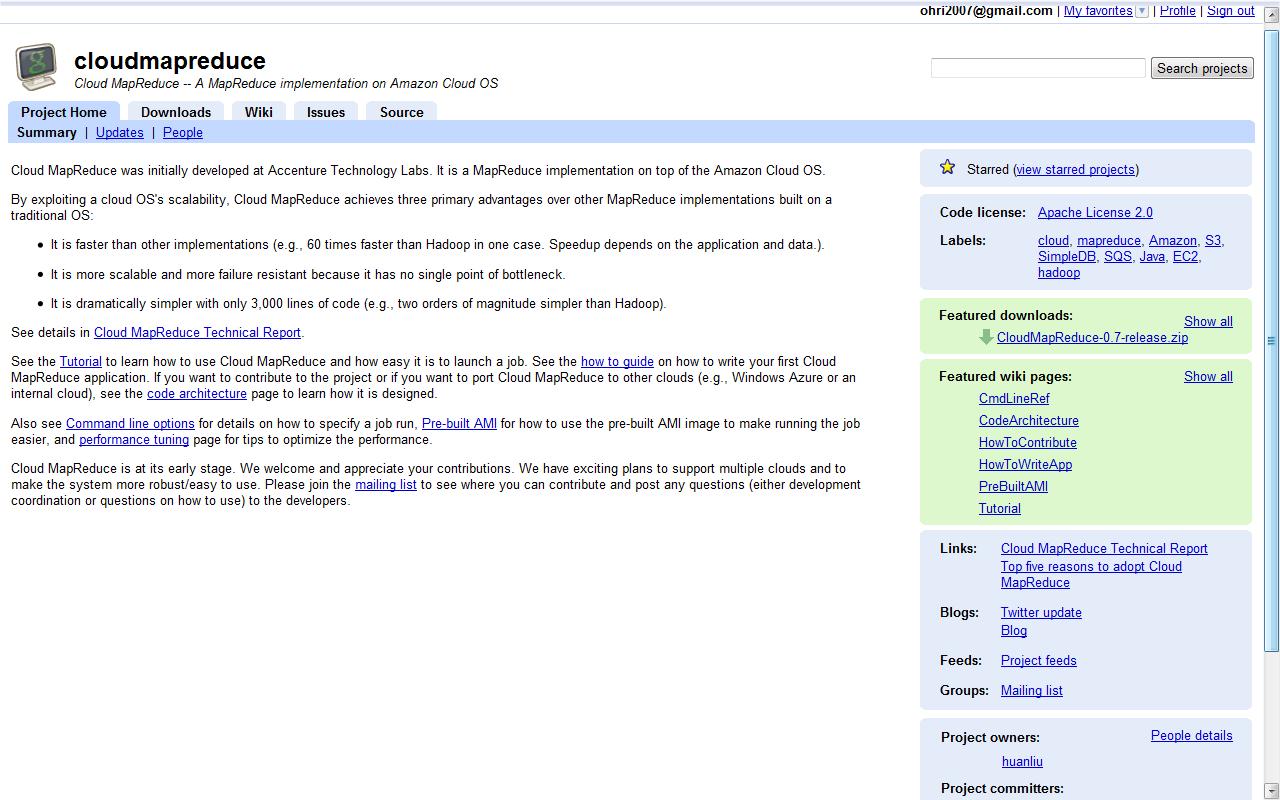Open the My favorites dropdown arrow
Screen dimensions: 1280x800
(x=1142, y=11)
